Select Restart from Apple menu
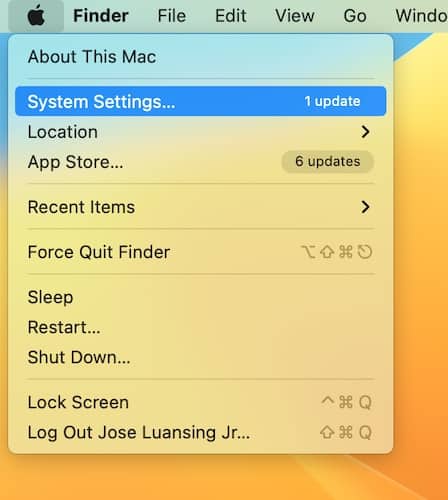The width and height of the screenshot is (448, 500). (200, 327)
